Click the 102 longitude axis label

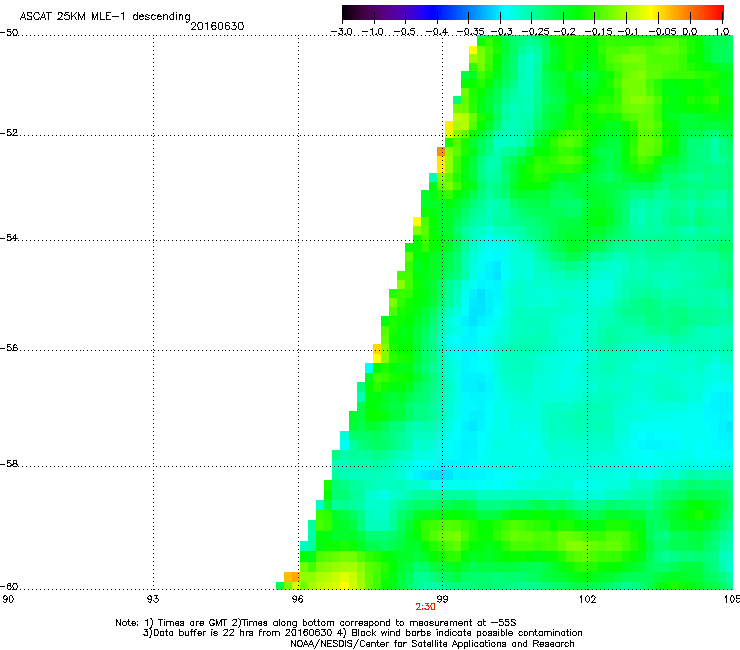click(587, 599)
